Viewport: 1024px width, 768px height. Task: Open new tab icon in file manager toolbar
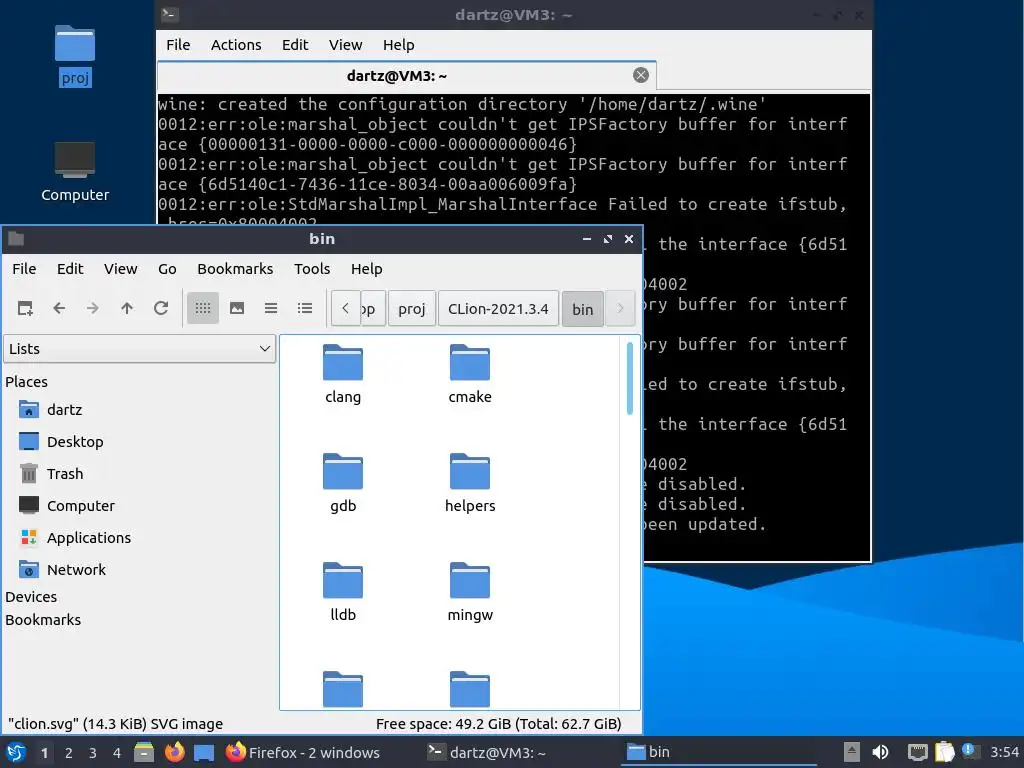pos(25,308)
